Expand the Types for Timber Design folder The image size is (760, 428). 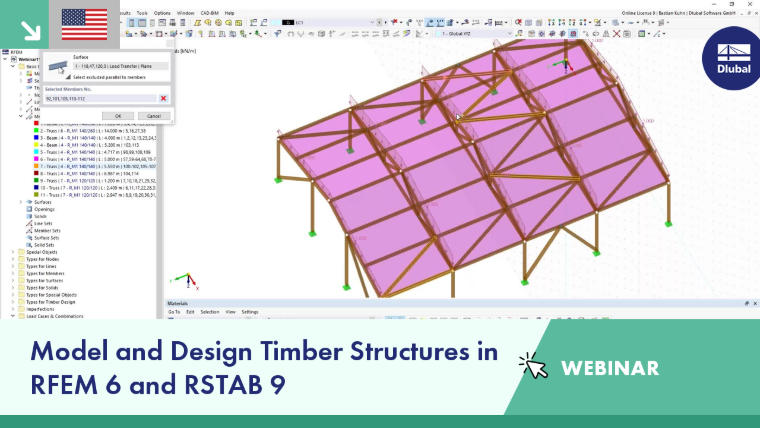tap(13, 302)
